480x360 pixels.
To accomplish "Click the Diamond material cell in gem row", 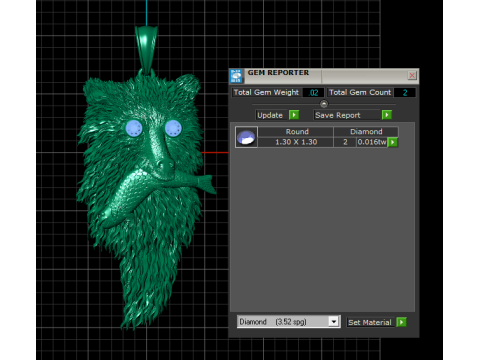I will [x=366, y=132].
